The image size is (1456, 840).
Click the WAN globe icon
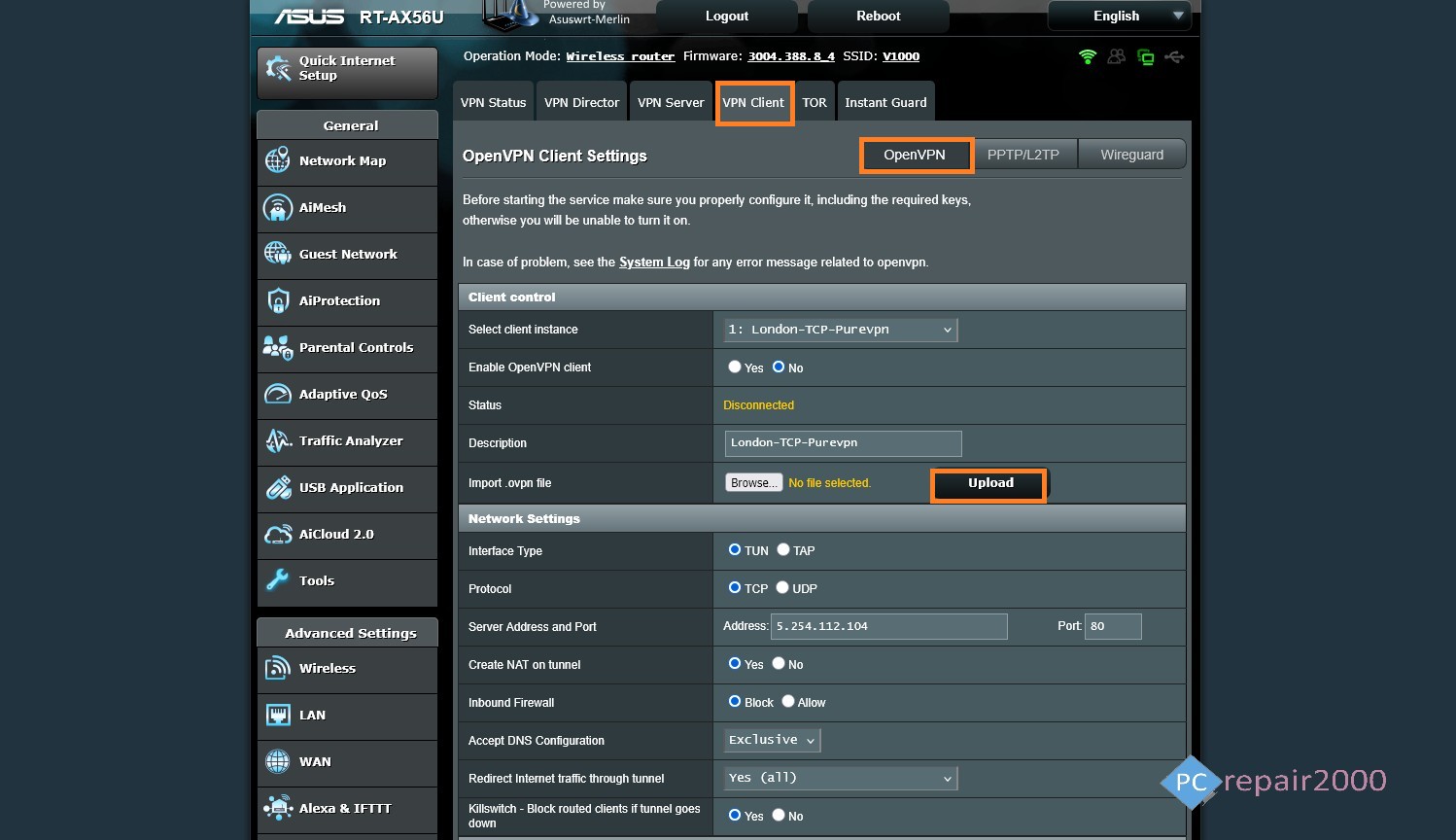click(278, 761)
